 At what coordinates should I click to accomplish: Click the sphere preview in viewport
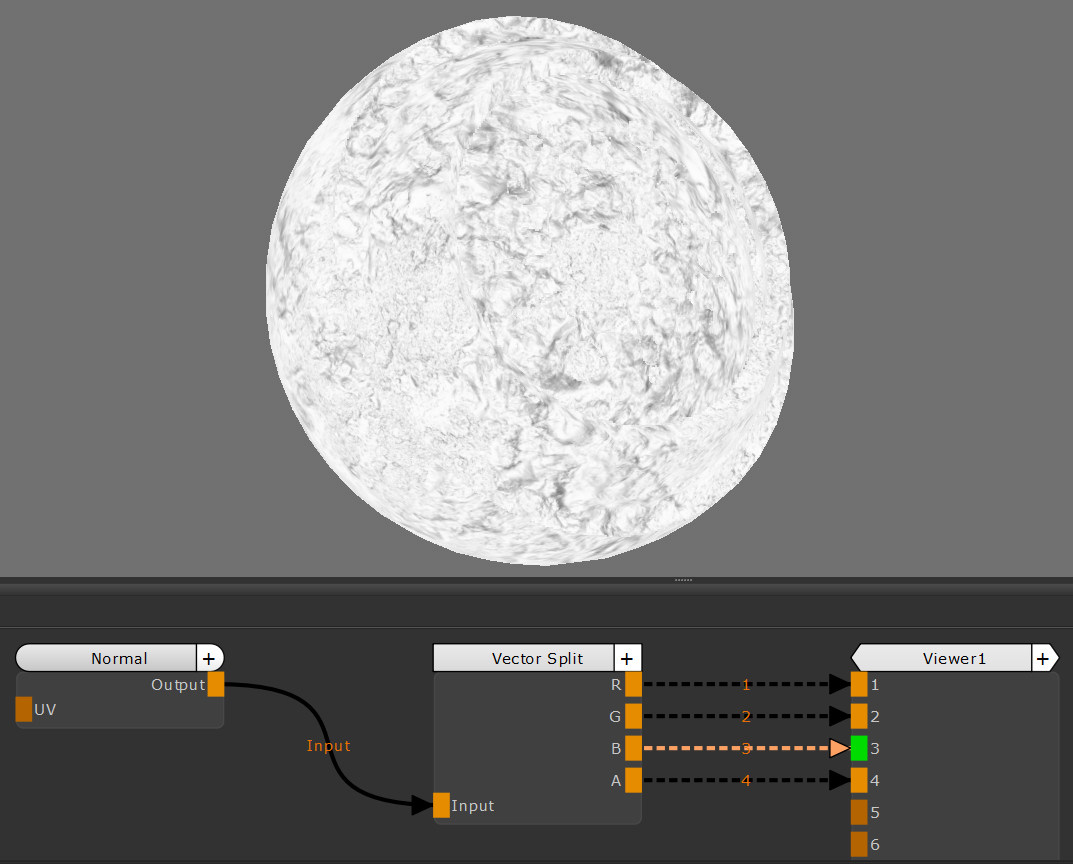tap(530, 290)
